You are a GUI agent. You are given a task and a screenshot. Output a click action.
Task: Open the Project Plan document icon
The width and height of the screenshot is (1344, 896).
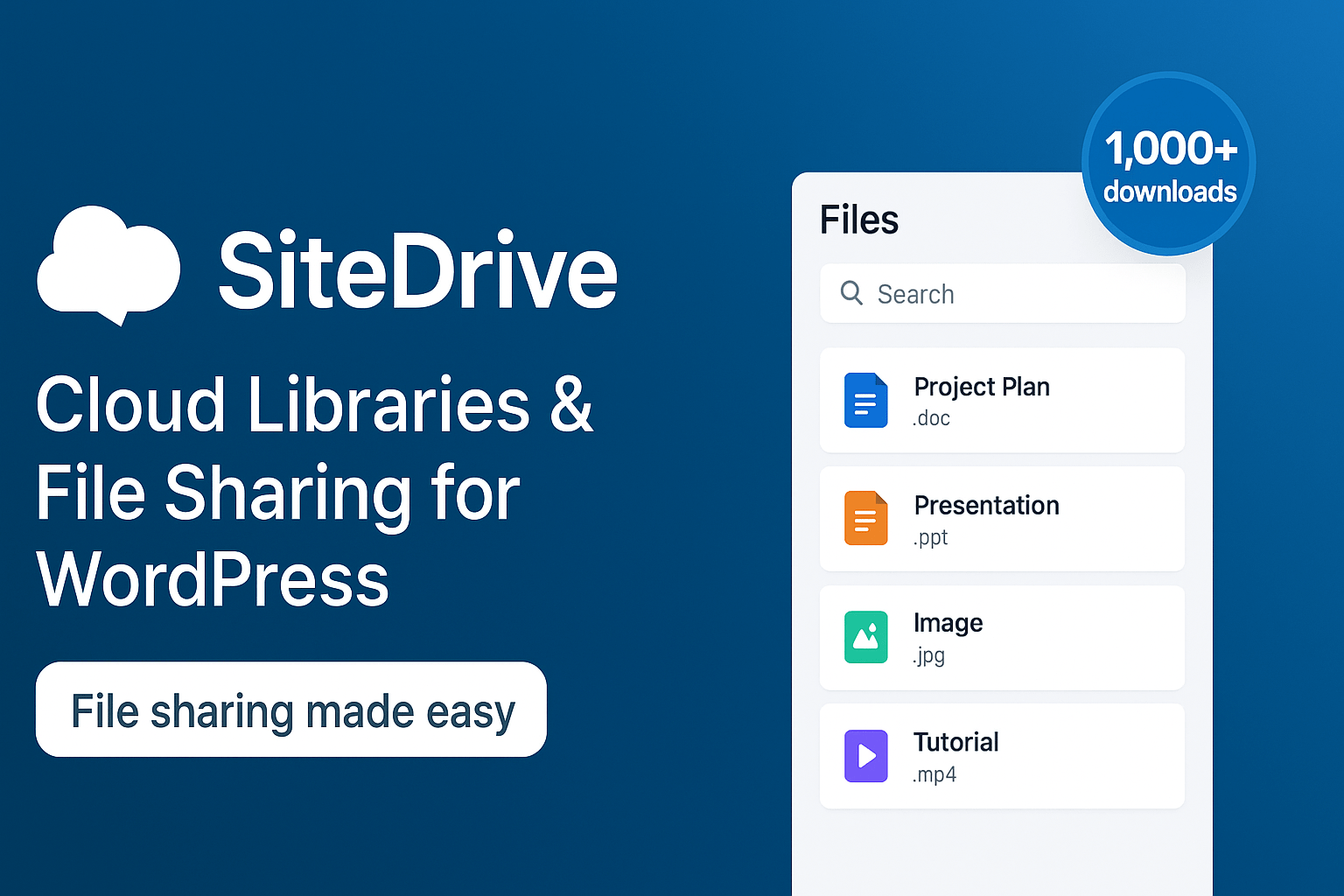coord(864,400)
